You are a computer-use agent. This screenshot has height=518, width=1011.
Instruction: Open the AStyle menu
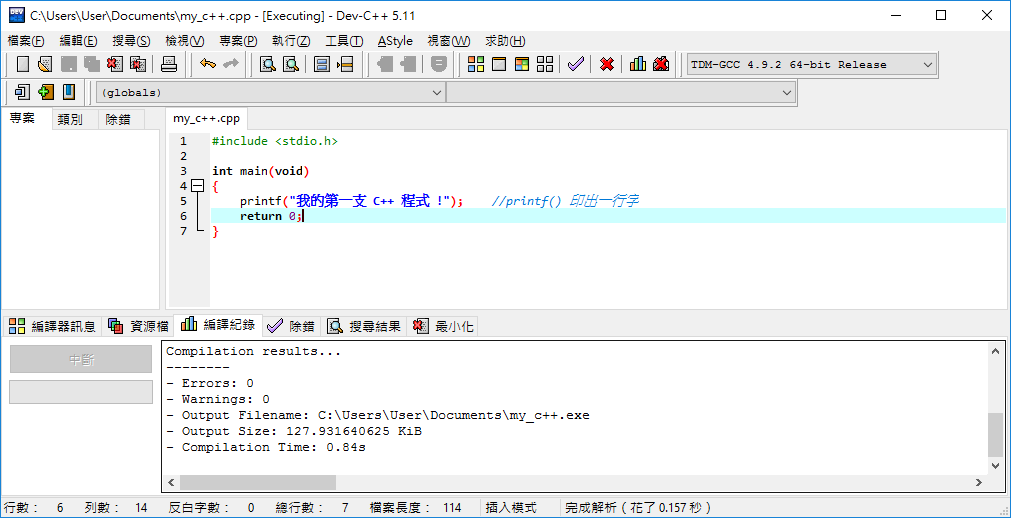click(395, 41)
